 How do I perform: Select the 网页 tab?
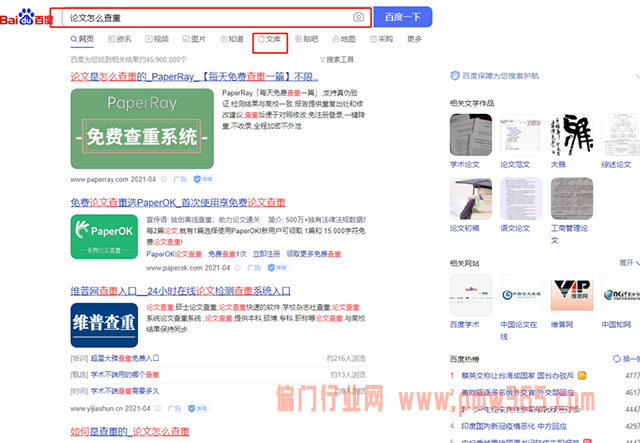click(x=82, y=39)
